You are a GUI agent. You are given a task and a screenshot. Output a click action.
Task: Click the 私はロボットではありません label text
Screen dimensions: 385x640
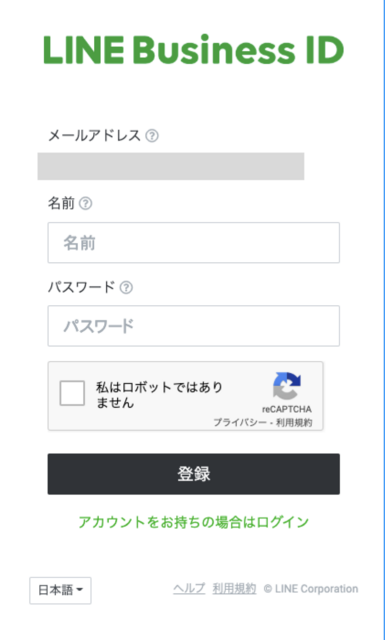159,394
